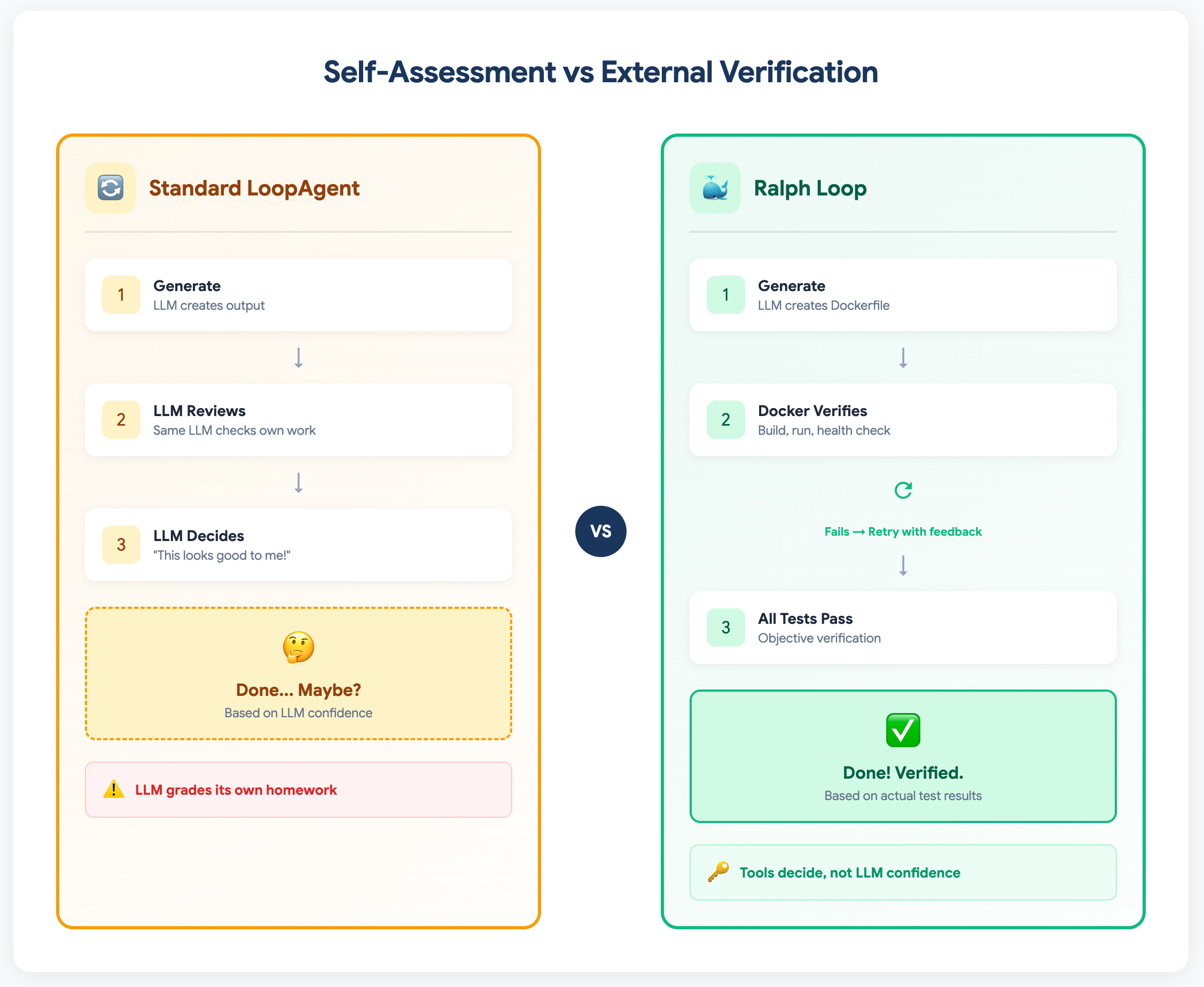Expand the arrow under LLM Reviews card
This screenshot has height=987, width=1204.
pos(298,482)
